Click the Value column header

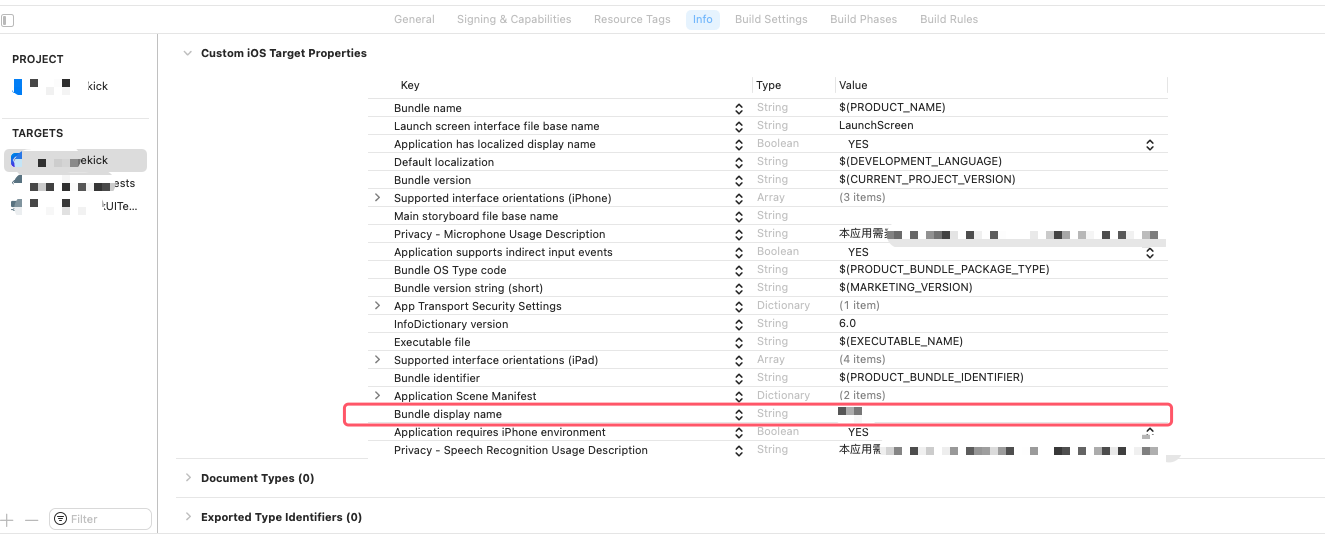pos(853,85)
